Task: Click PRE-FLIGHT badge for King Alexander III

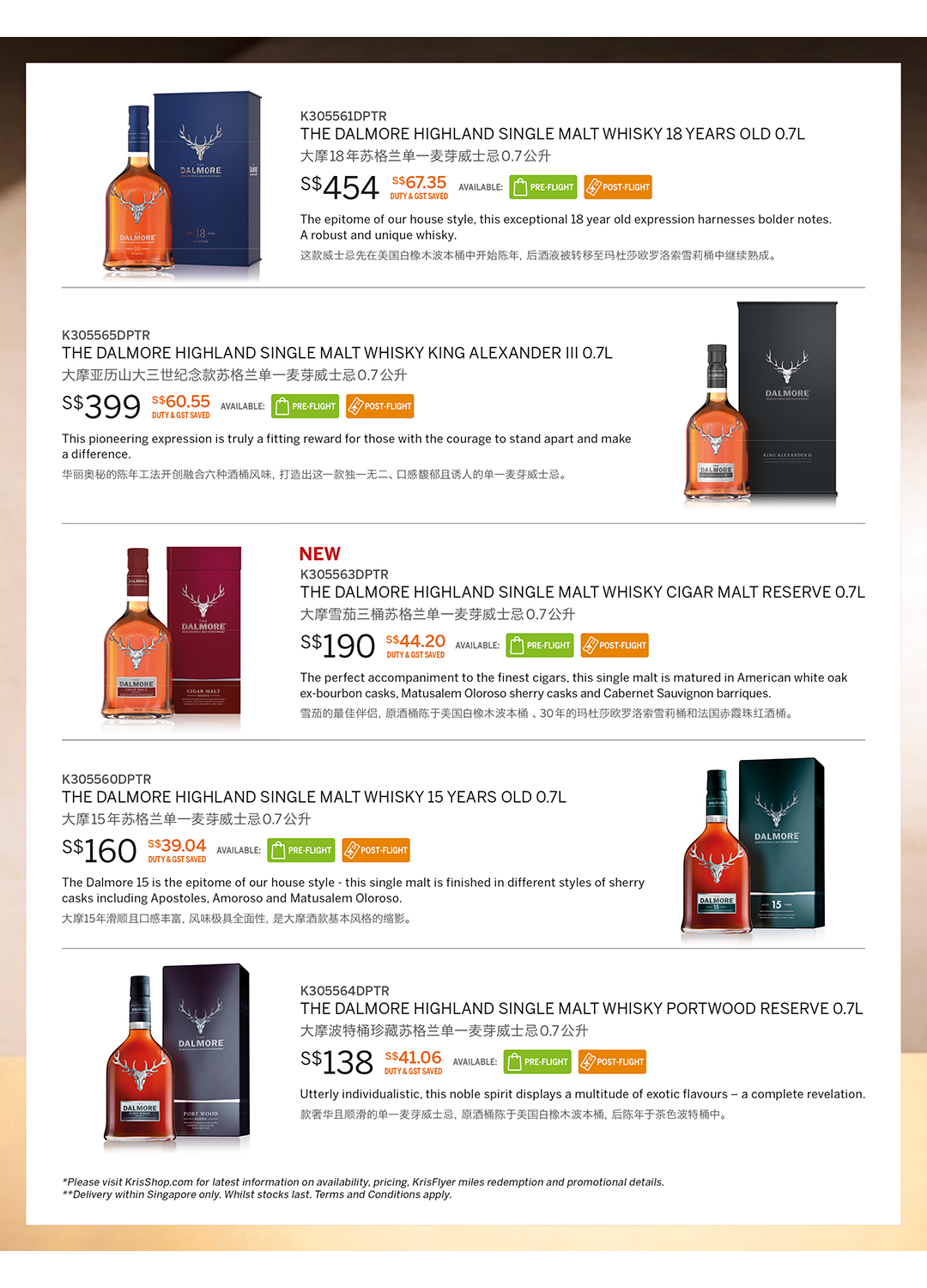Action: [306, 406]
